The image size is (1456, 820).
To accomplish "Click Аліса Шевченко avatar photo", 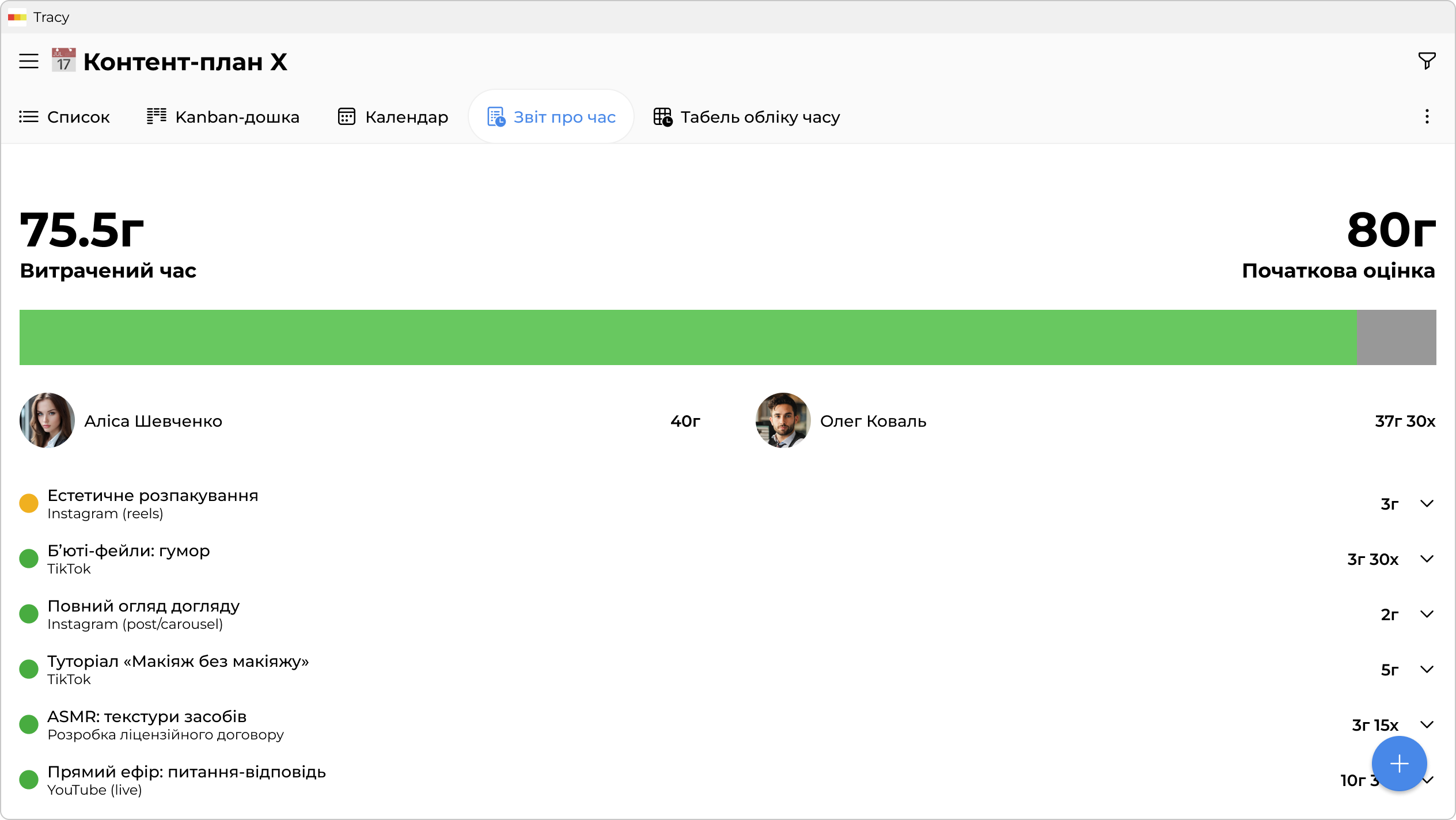I will tap(47, 420).
